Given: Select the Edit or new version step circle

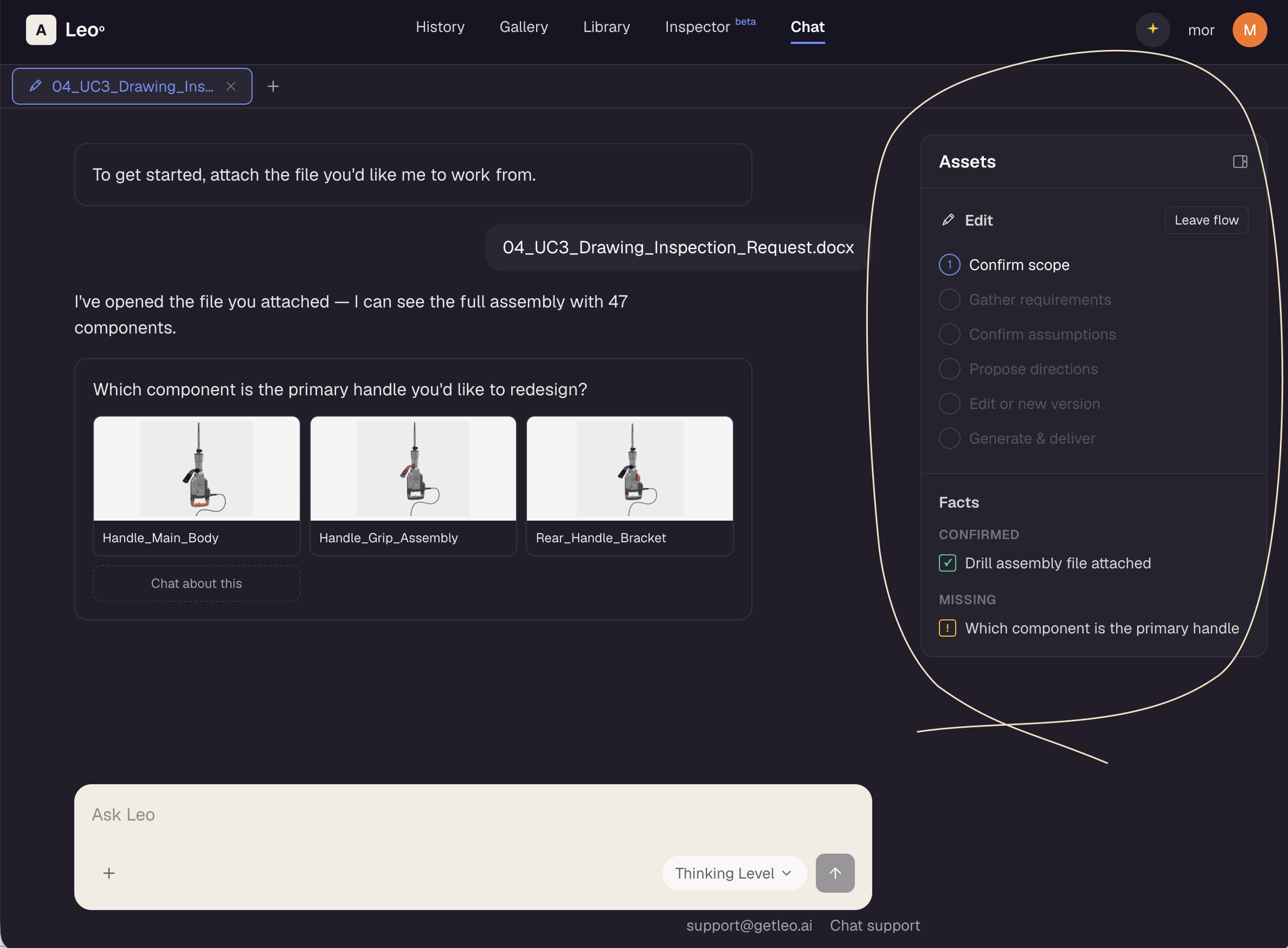Looking at the screenshot, I should point(949,403).
